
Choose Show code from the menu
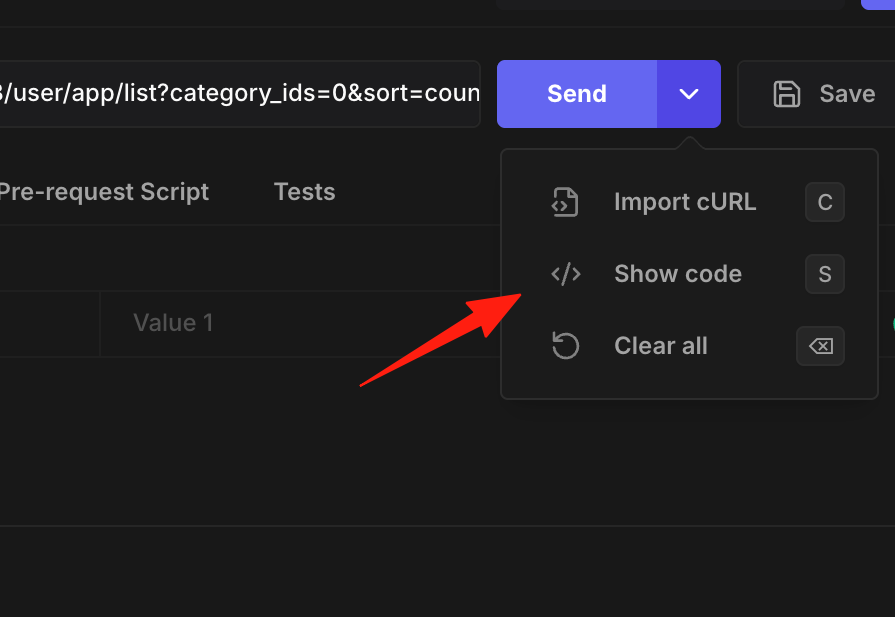pos(689,274)
